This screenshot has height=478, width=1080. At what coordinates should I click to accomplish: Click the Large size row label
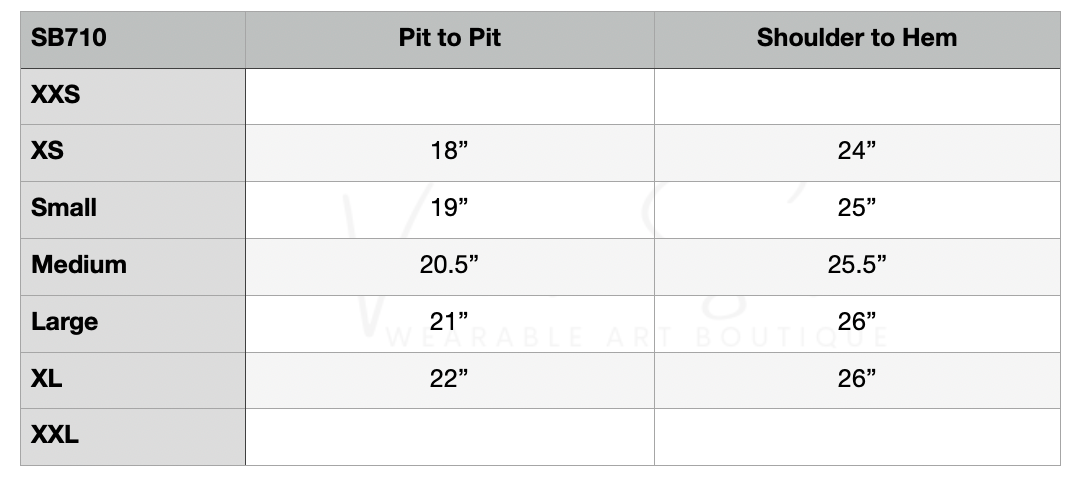pyautogui.click(x=64, y=323)
